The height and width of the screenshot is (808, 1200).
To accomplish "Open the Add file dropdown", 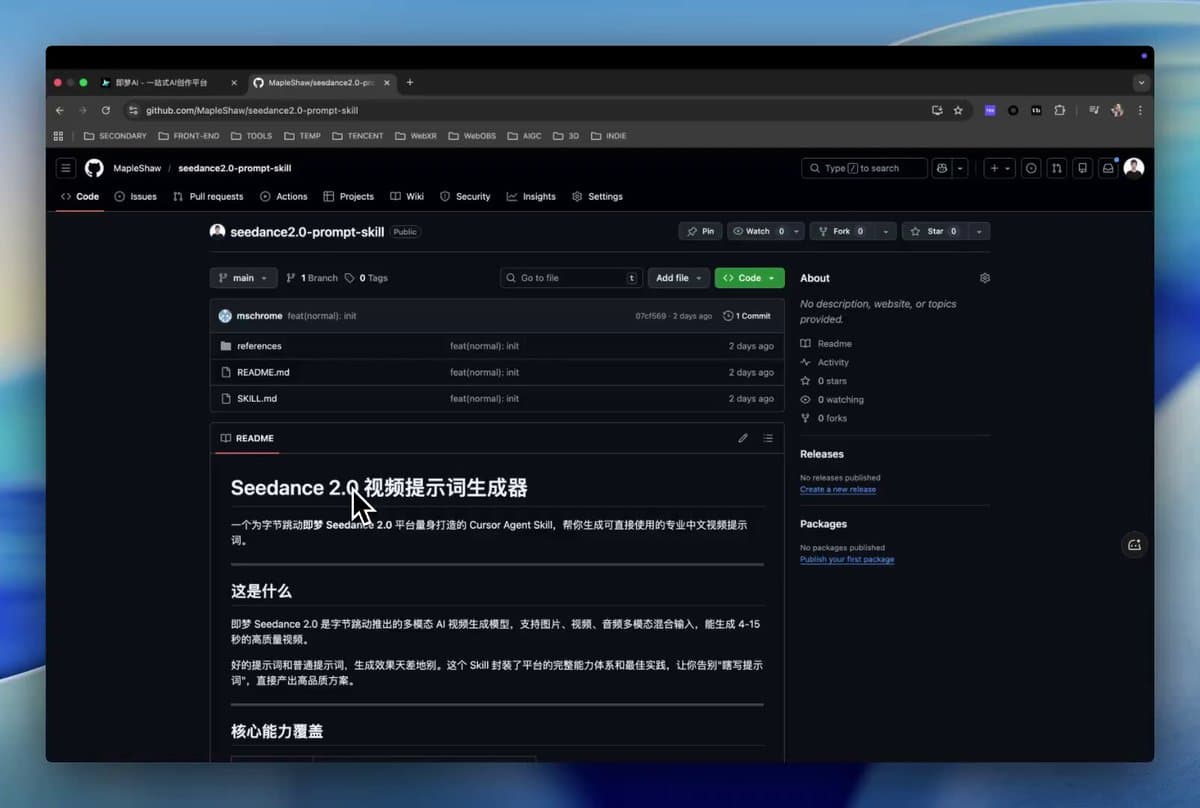I will [679, 278].
